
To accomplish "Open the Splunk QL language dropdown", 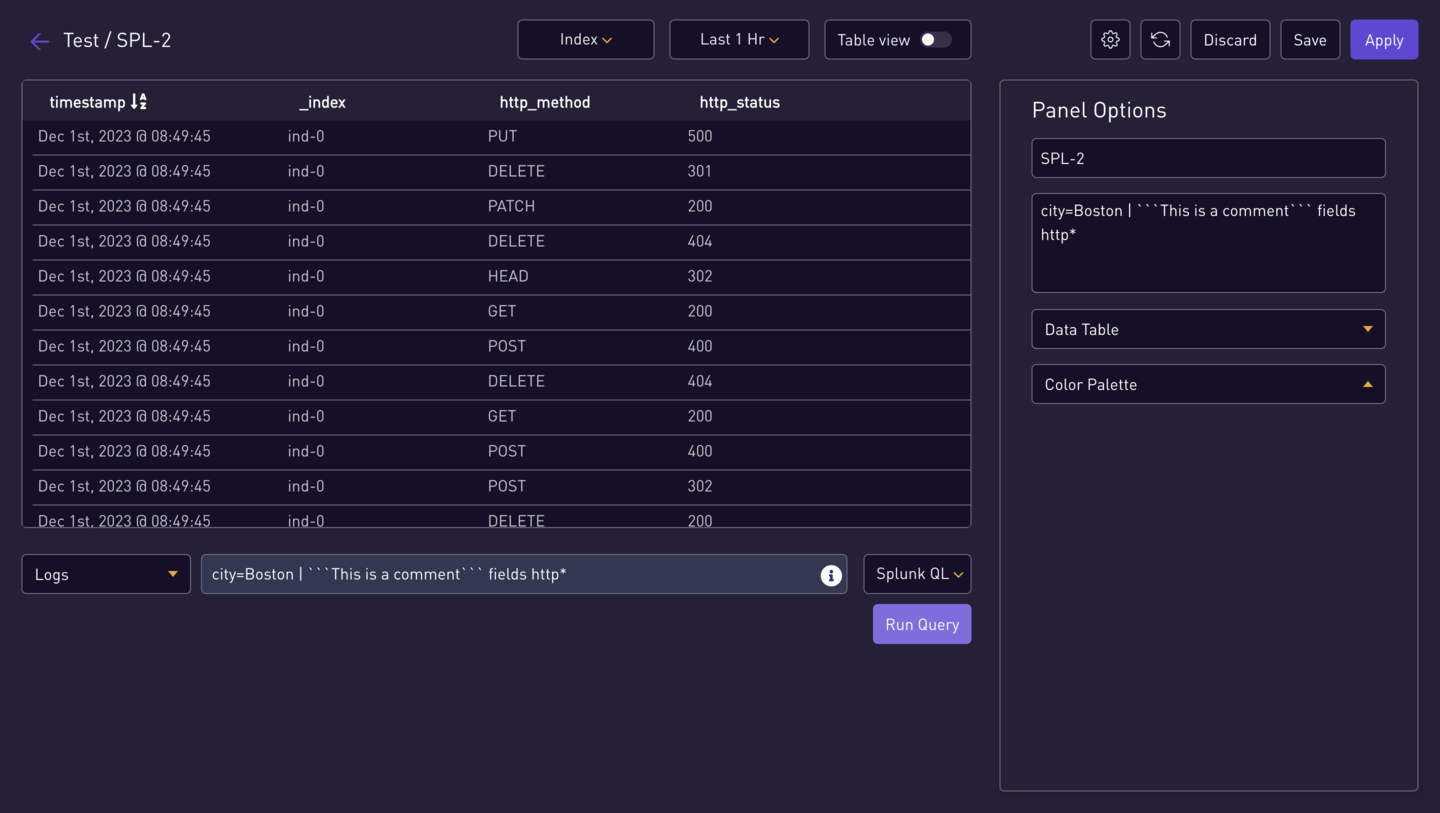I will click(917, 574).
